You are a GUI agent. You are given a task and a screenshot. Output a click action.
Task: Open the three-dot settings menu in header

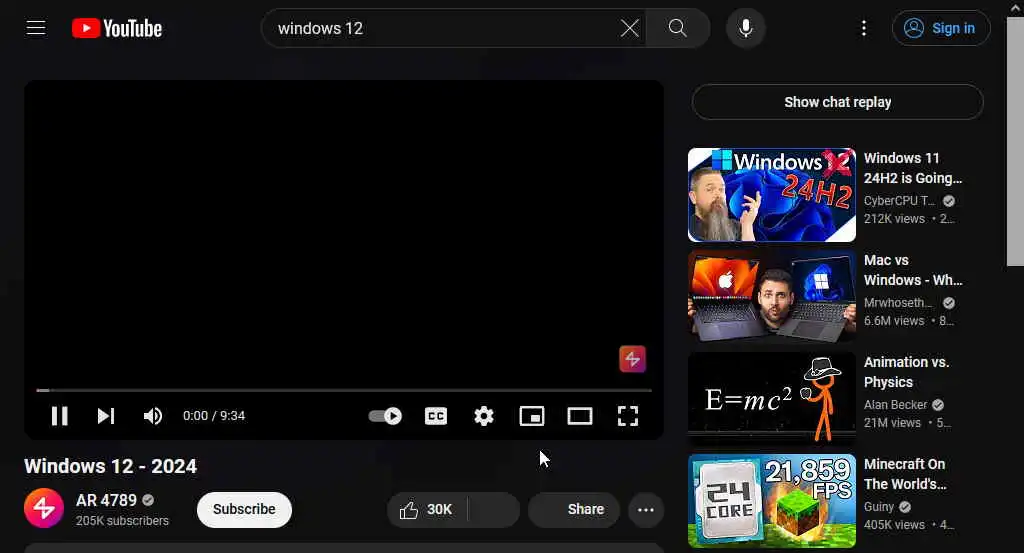864,28
